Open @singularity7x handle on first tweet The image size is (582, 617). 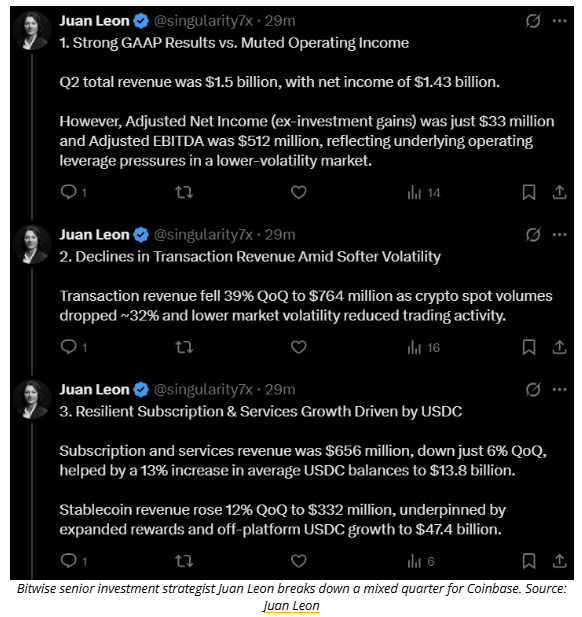click(x=203, y=21)
